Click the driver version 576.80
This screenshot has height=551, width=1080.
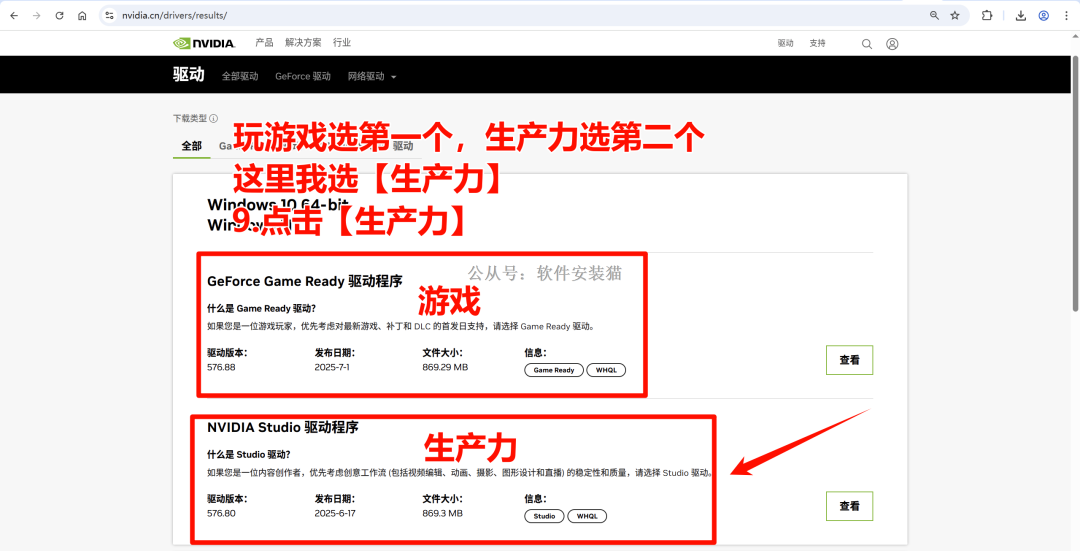(x=221, y=513)
